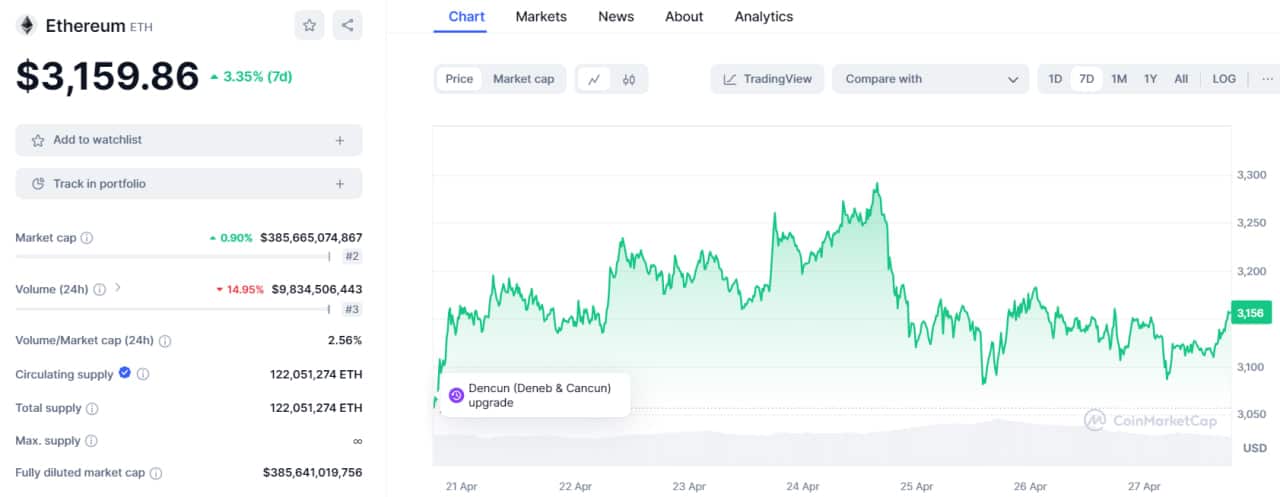The width and height of the screenshot is (1280, 497).
Task: Click info icon next to Max. supply
Action: tap(91, 441)
